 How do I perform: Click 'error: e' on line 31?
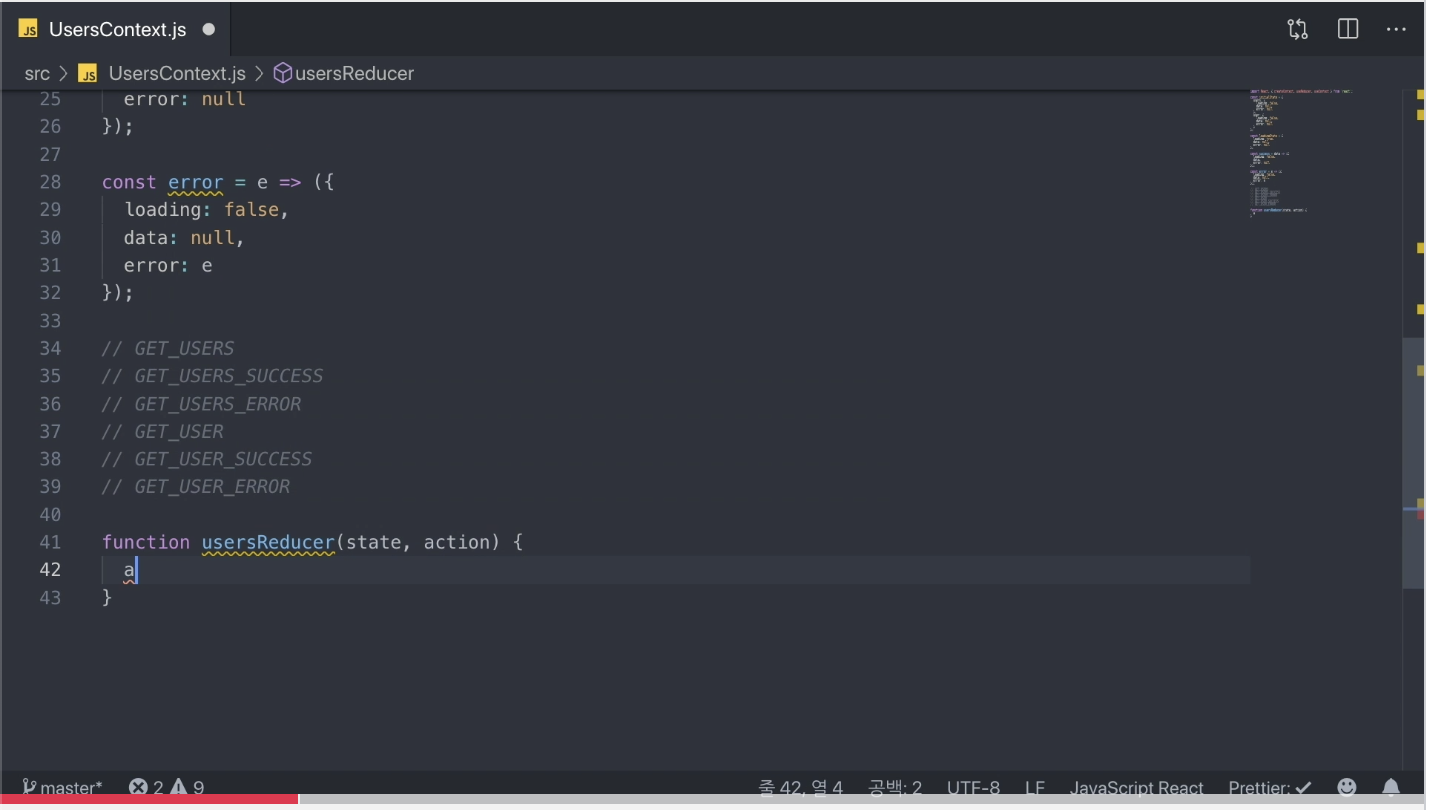(x=168, y=266)
